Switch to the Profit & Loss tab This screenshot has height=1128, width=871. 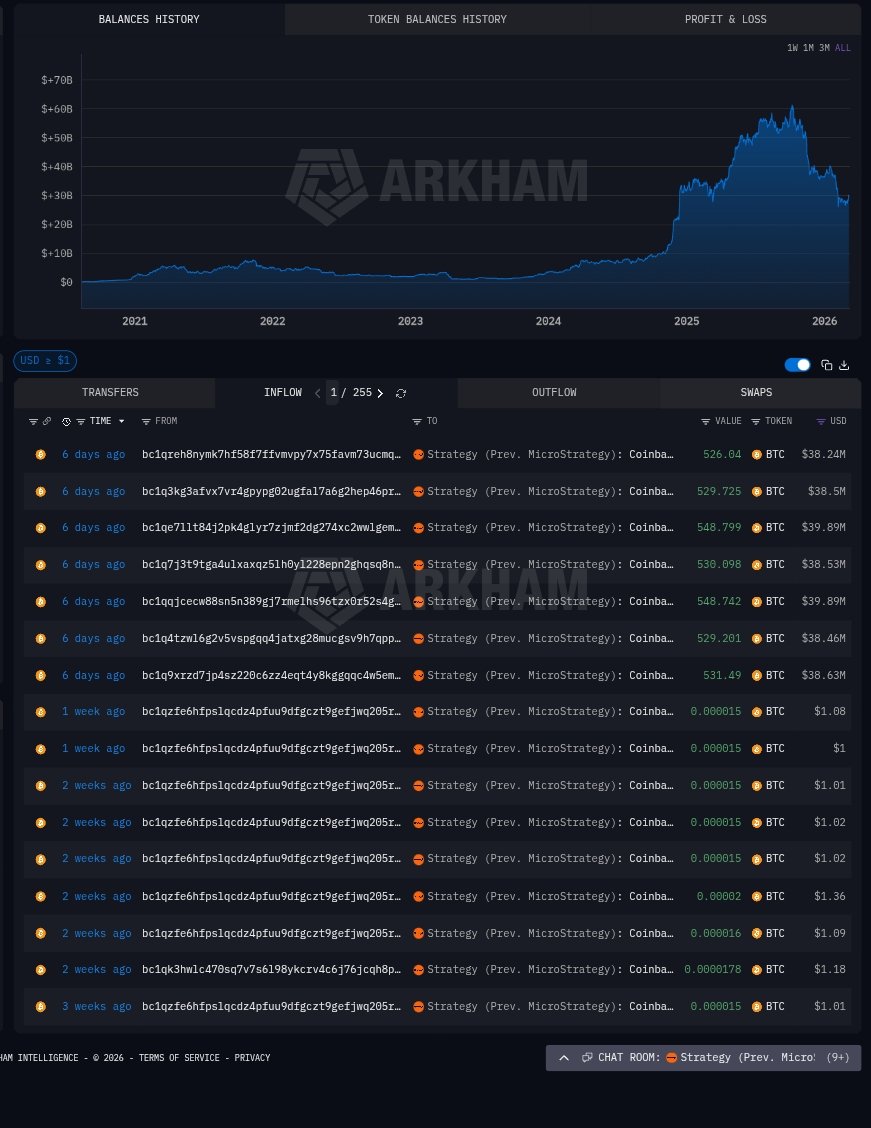tap(725, 19)
